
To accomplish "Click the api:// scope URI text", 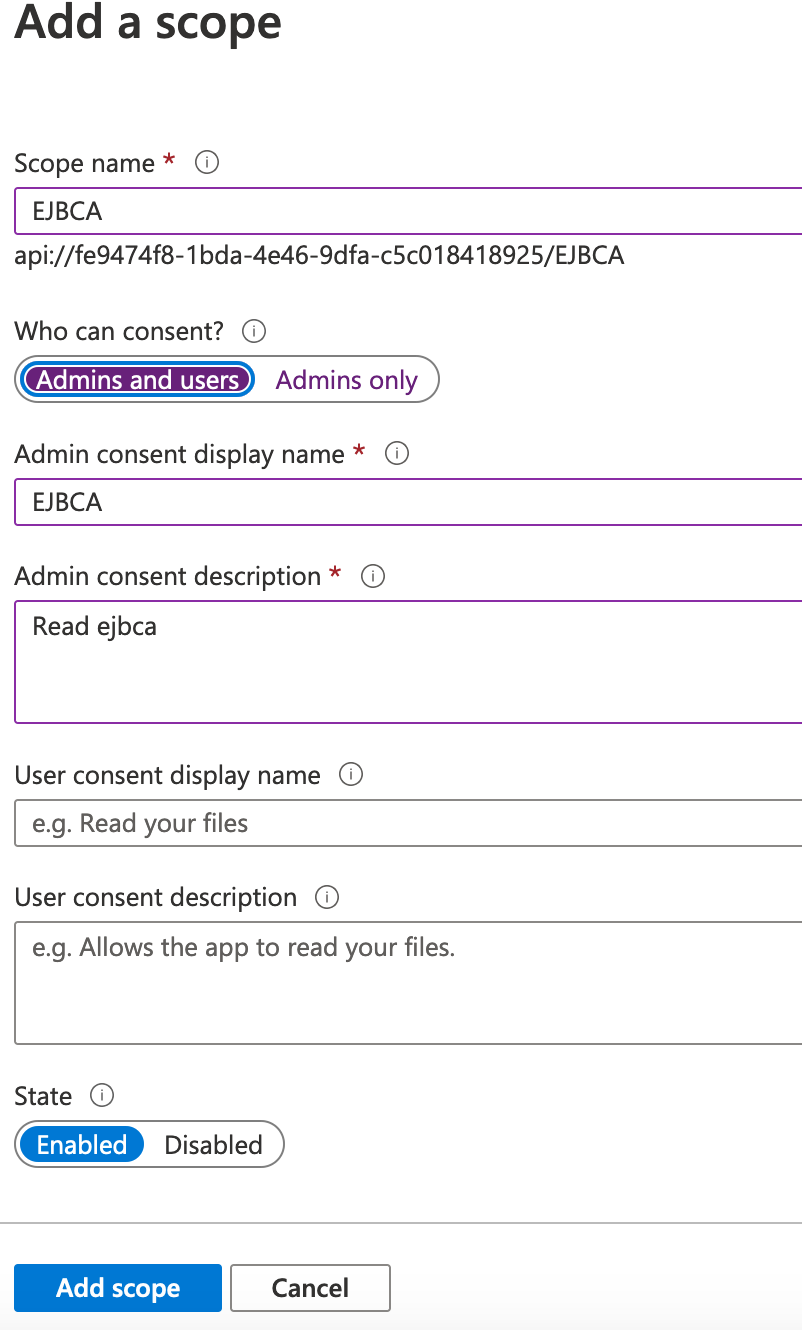I will point(319,256).
